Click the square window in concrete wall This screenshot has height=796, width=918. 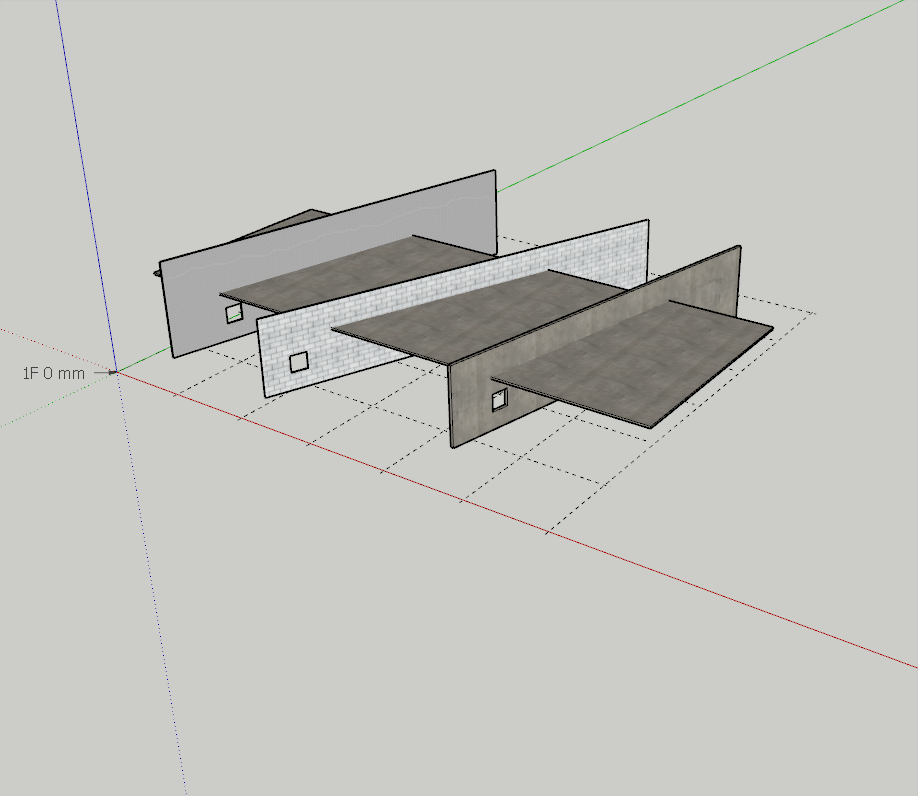(x=499, y=401)
